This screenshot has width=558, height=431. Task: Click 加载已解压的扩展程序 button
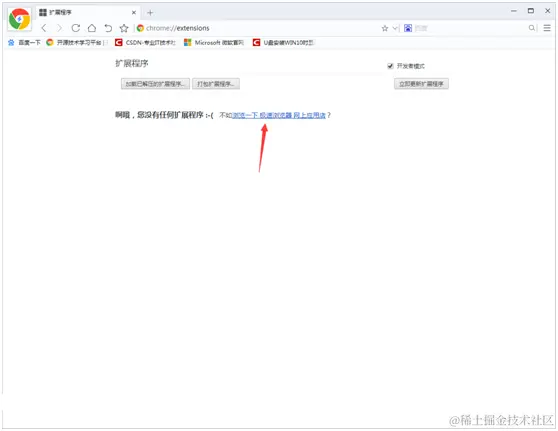pyautogui.click(x=155, y=84)
